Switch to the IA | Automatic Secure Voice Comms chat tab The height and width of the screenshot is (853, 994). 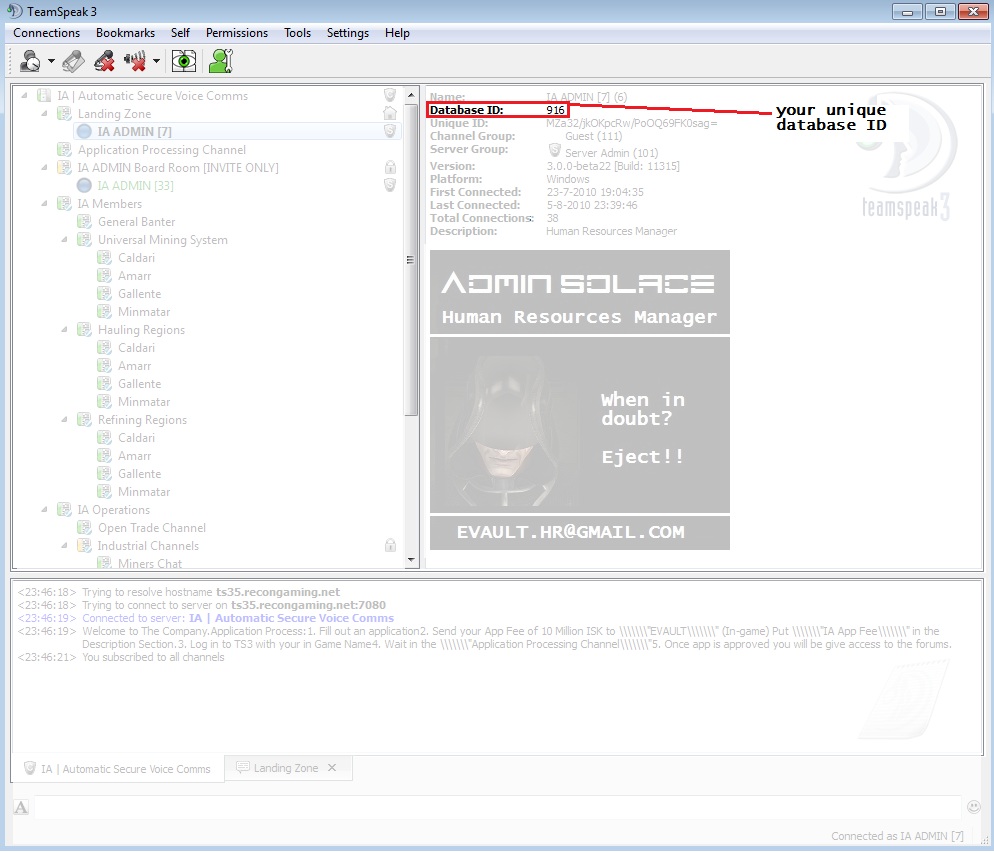(117, 769)
